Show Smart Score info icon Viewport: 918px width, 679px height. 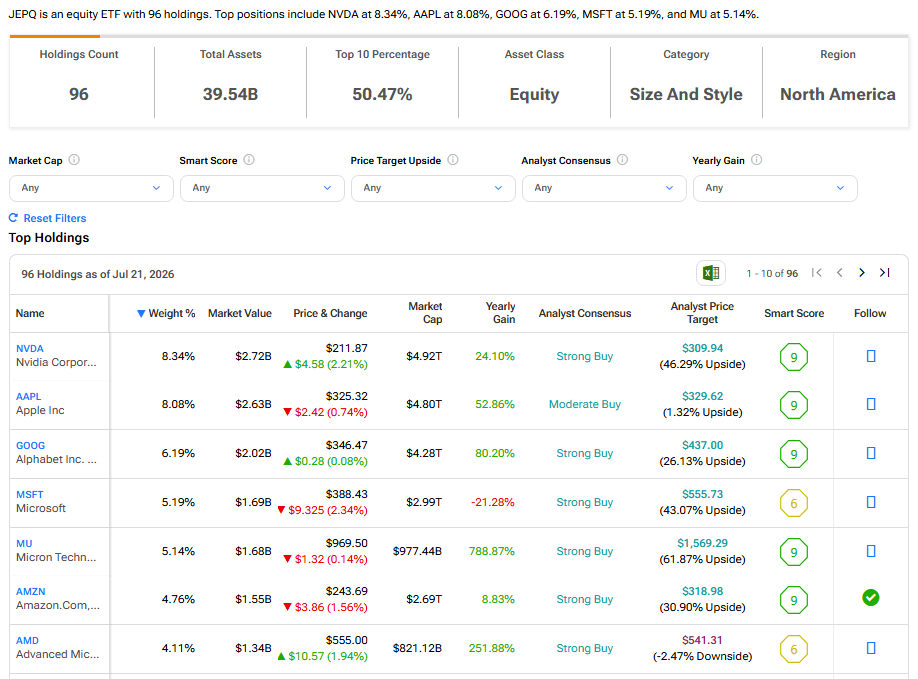(249, 160)
